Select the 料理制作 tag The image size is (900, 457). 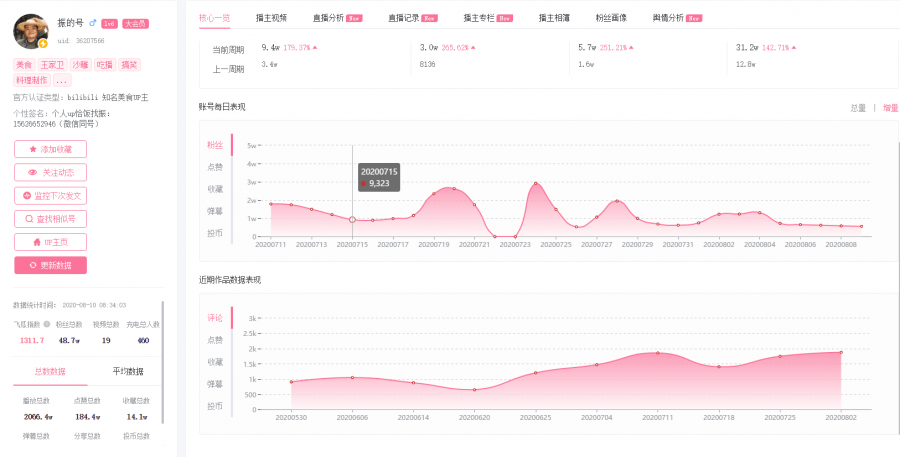[x=32, y=80]
